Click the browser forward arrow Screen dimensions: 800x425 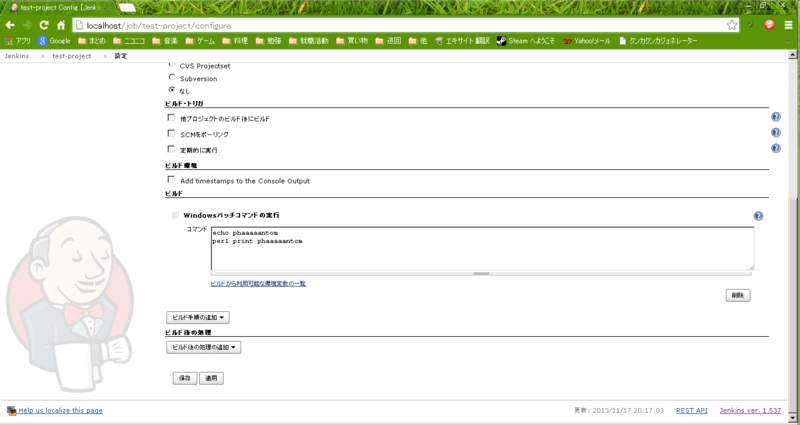[x=27, y=25]
